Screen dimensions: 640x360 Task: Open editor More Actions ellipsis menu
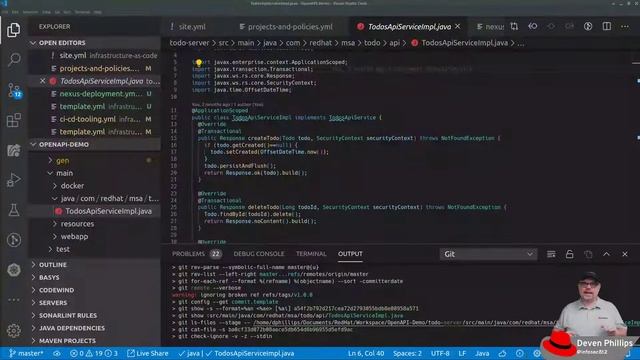[x=625, y=27]
